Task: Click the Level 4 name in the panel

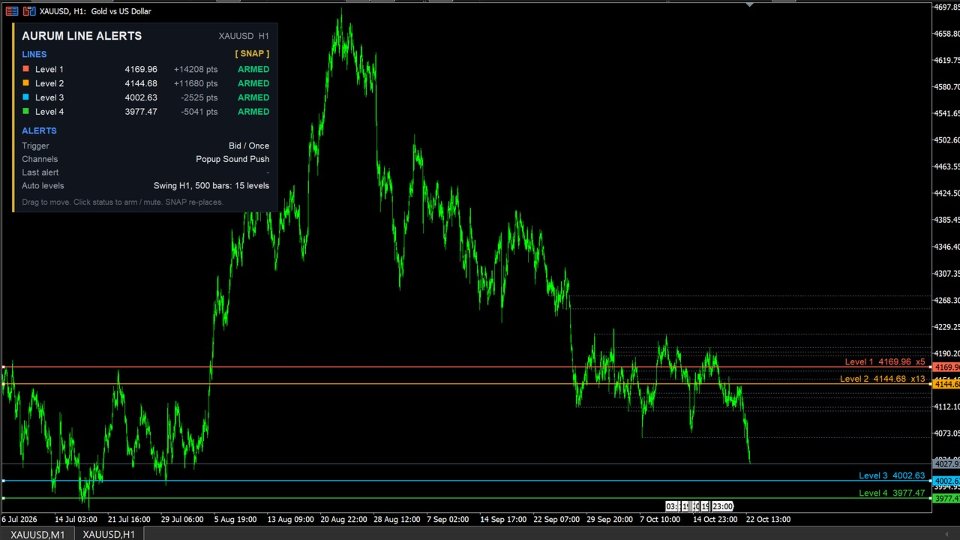Action: click(50, 111)
